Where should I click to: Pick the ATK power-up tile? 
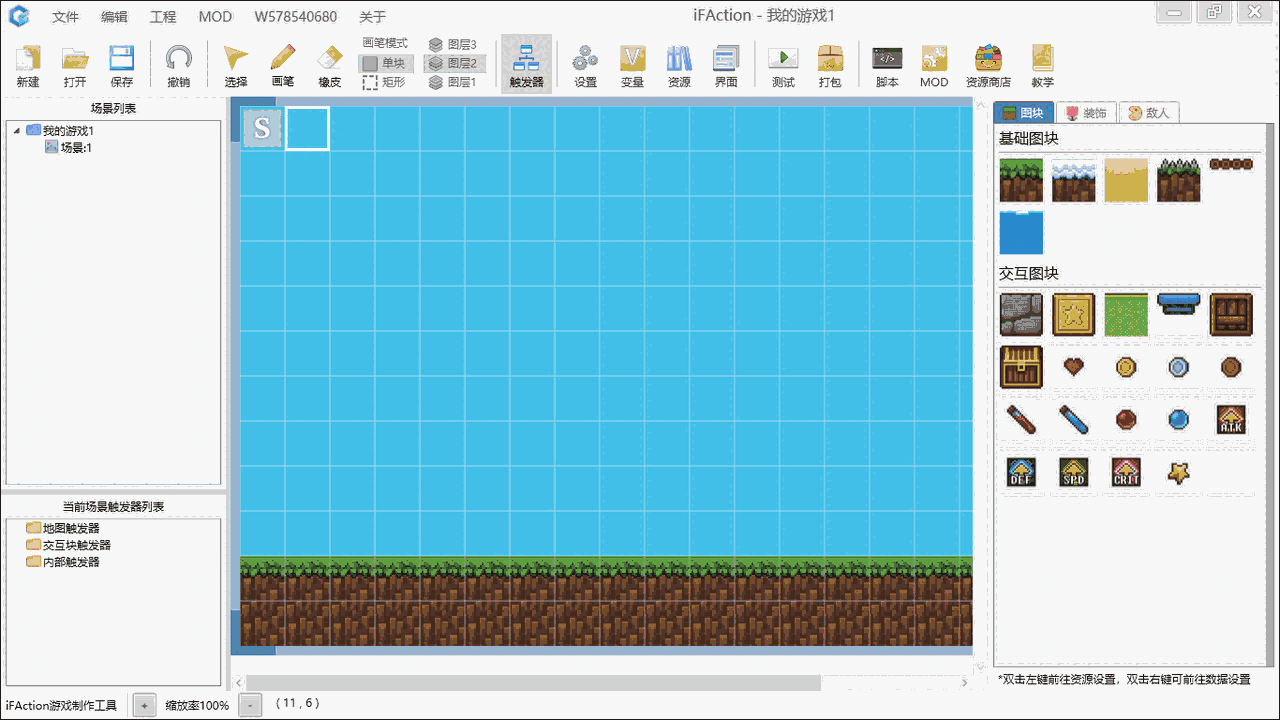pos(1231,419)
